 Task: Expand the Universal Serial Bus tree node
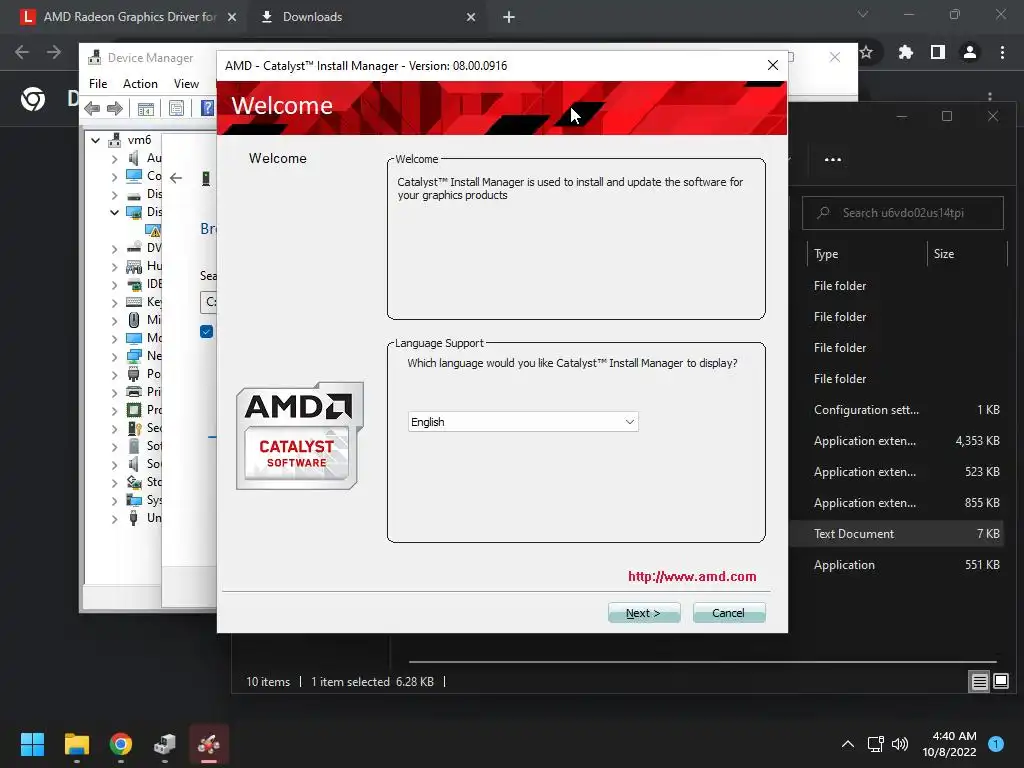click(x=114, y=519)
